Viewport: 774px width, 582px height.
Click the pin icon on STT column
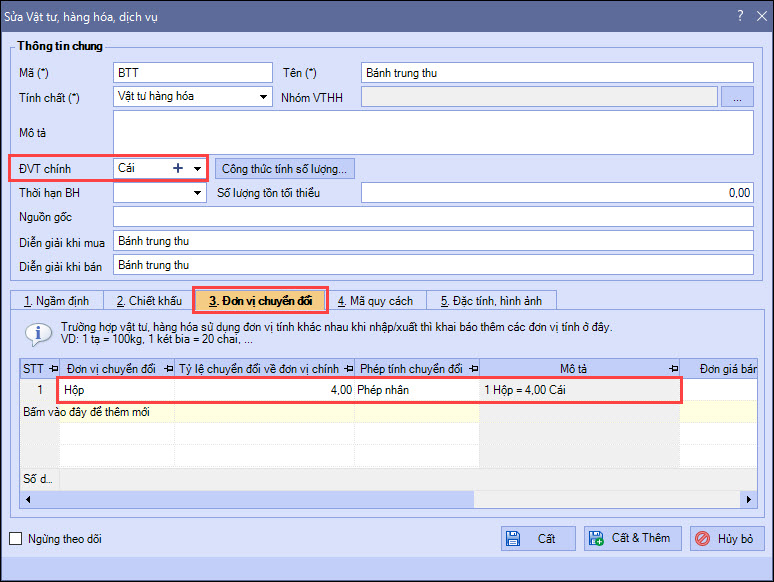coord(52,368)
